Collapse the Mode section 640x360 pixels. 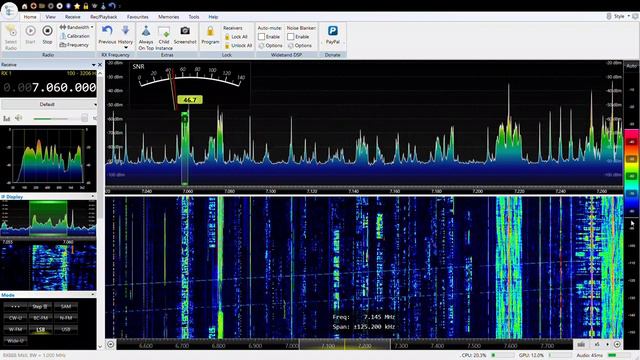92,294
